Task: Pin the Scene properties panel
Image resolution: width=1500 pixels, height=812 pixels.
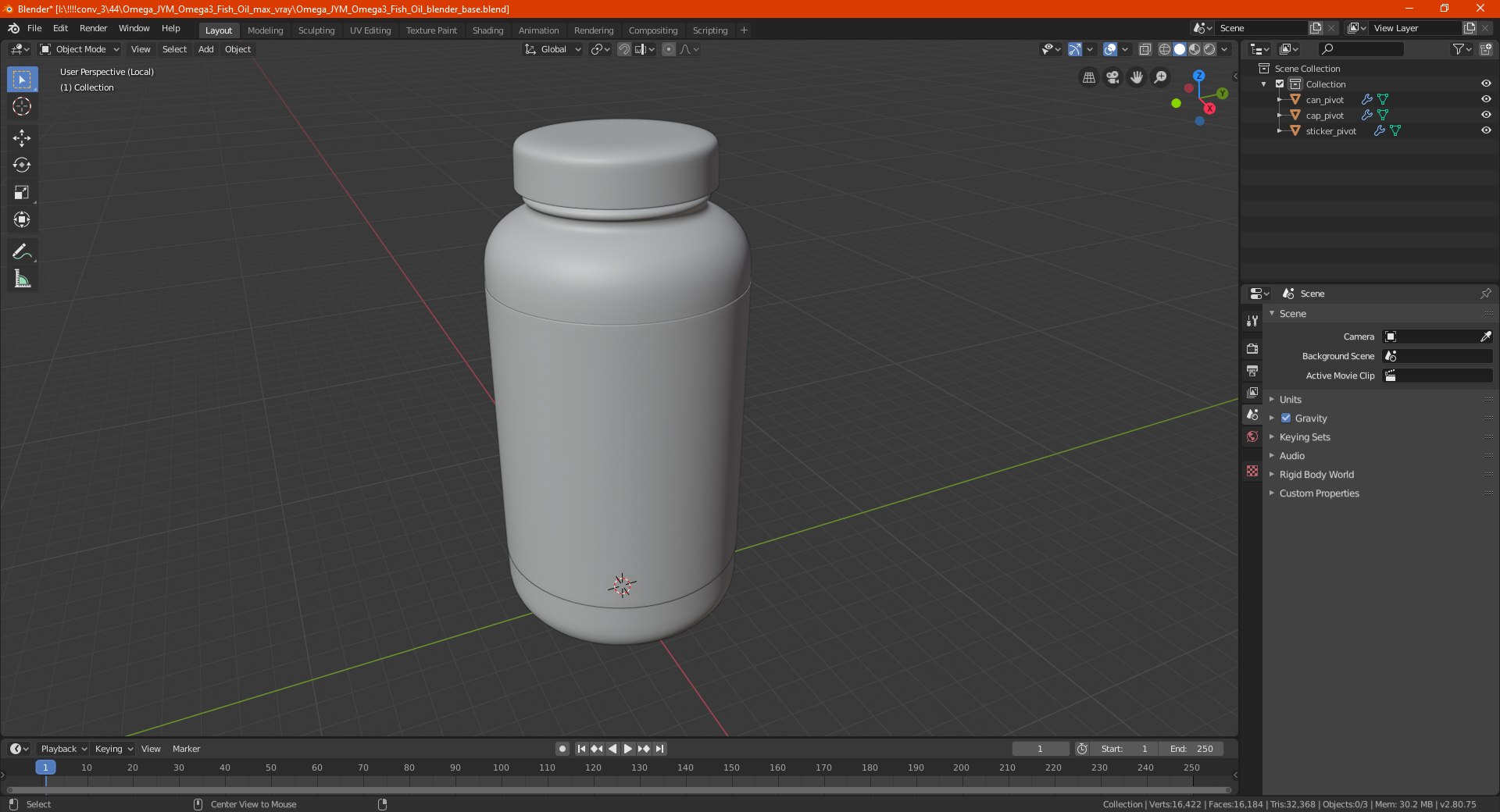Action: (1485, 294)
